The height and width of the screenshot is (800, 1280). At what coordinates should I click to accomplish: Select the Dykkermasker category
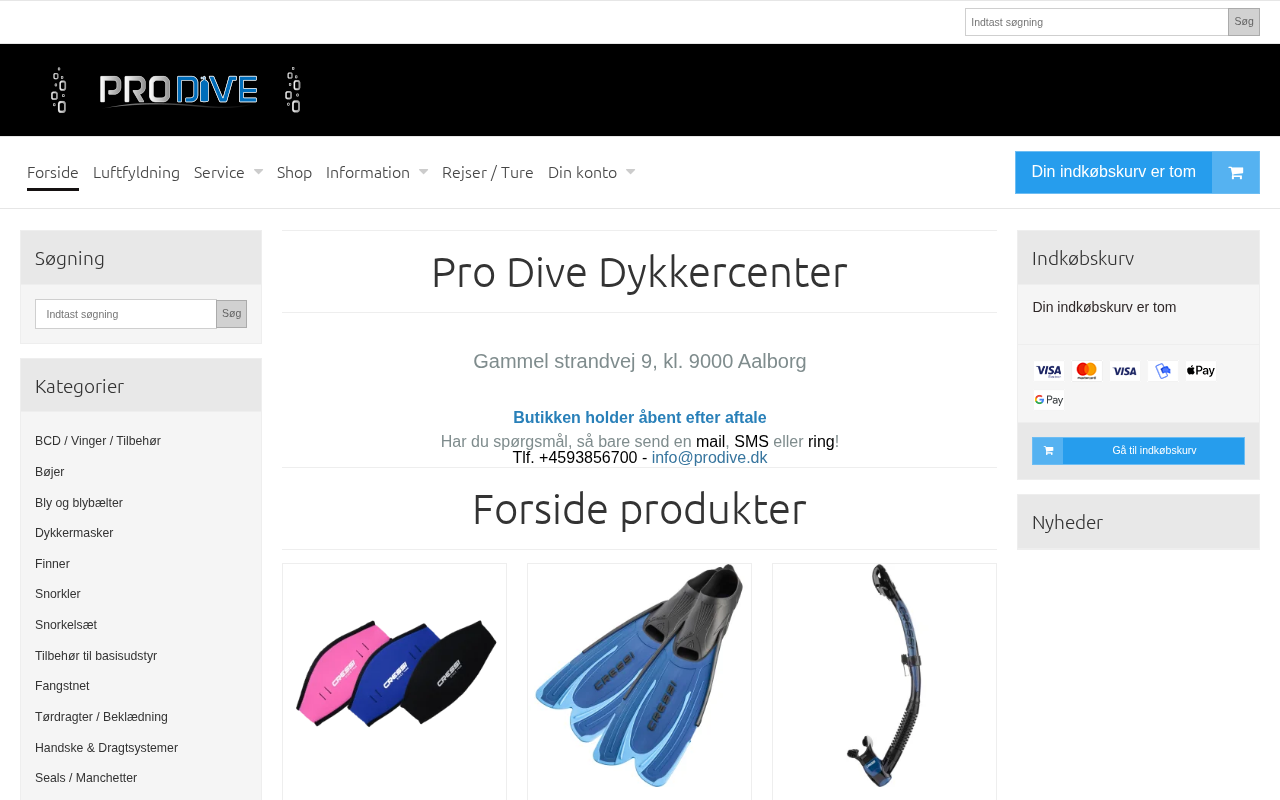point(74,533)
